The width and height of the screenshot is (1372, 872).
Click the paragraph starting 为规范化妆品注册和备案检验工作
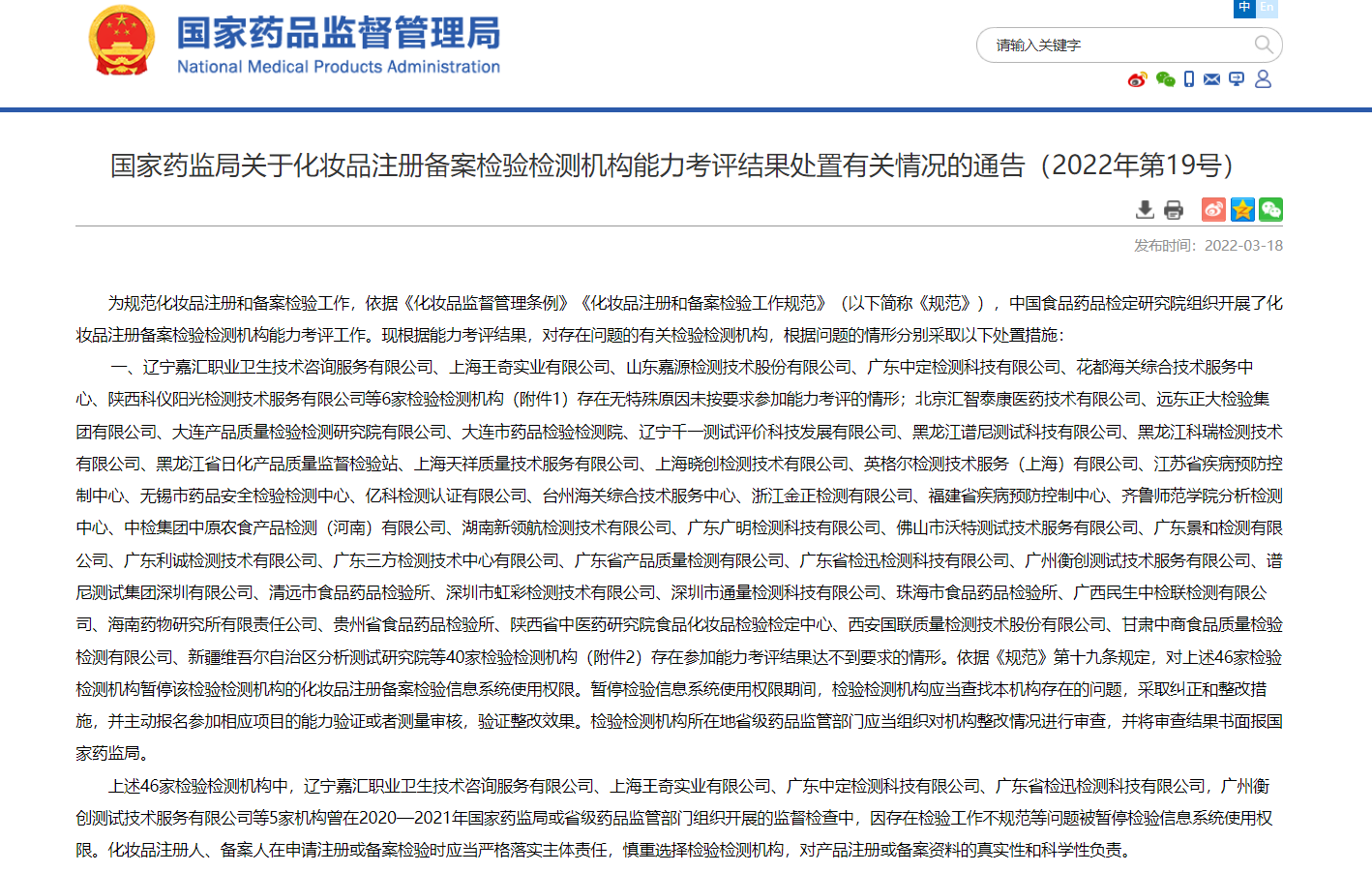click(x=679, y=319)
